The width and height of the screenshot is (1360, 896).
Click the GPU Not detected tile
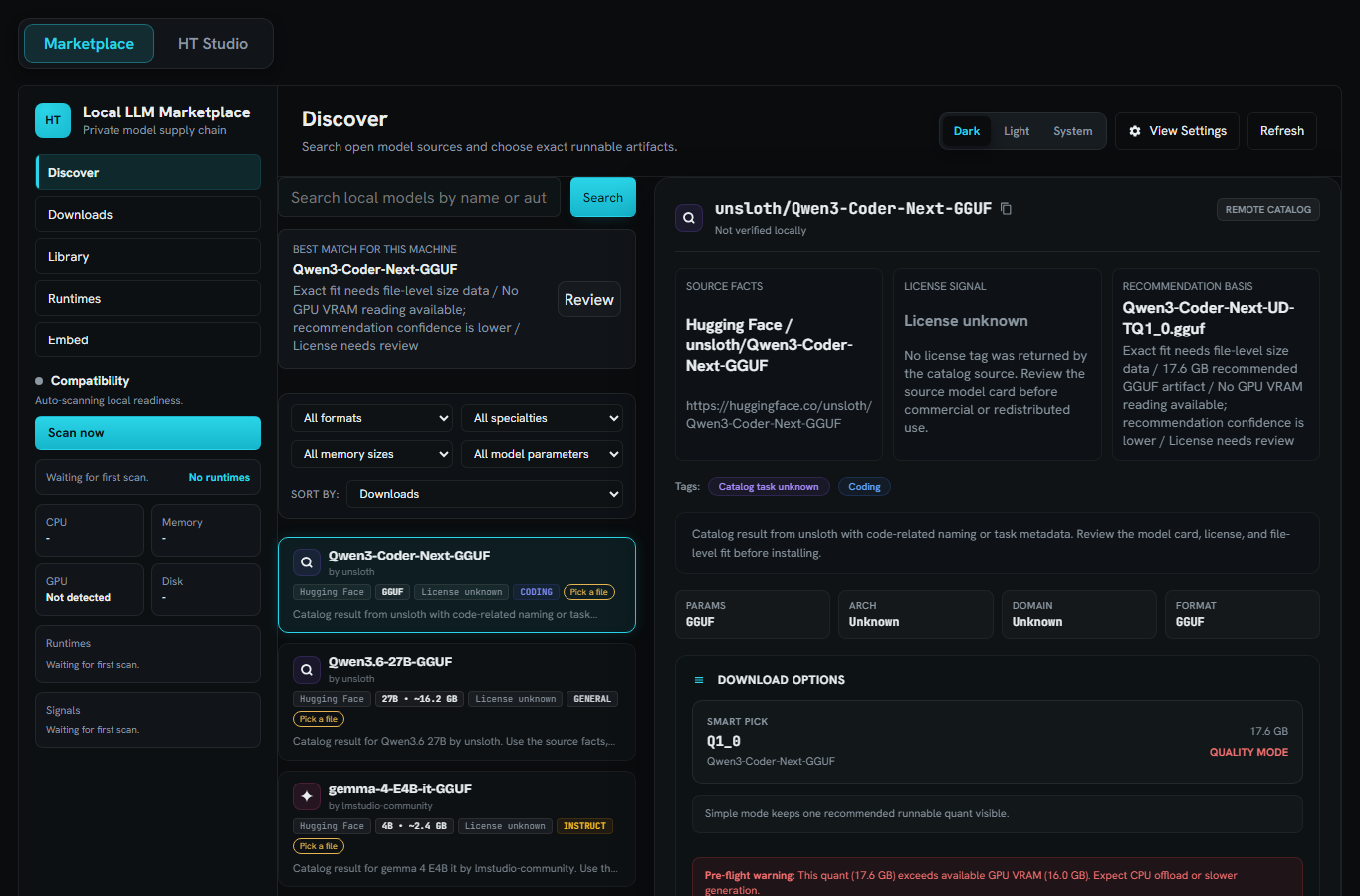(90, 589)
